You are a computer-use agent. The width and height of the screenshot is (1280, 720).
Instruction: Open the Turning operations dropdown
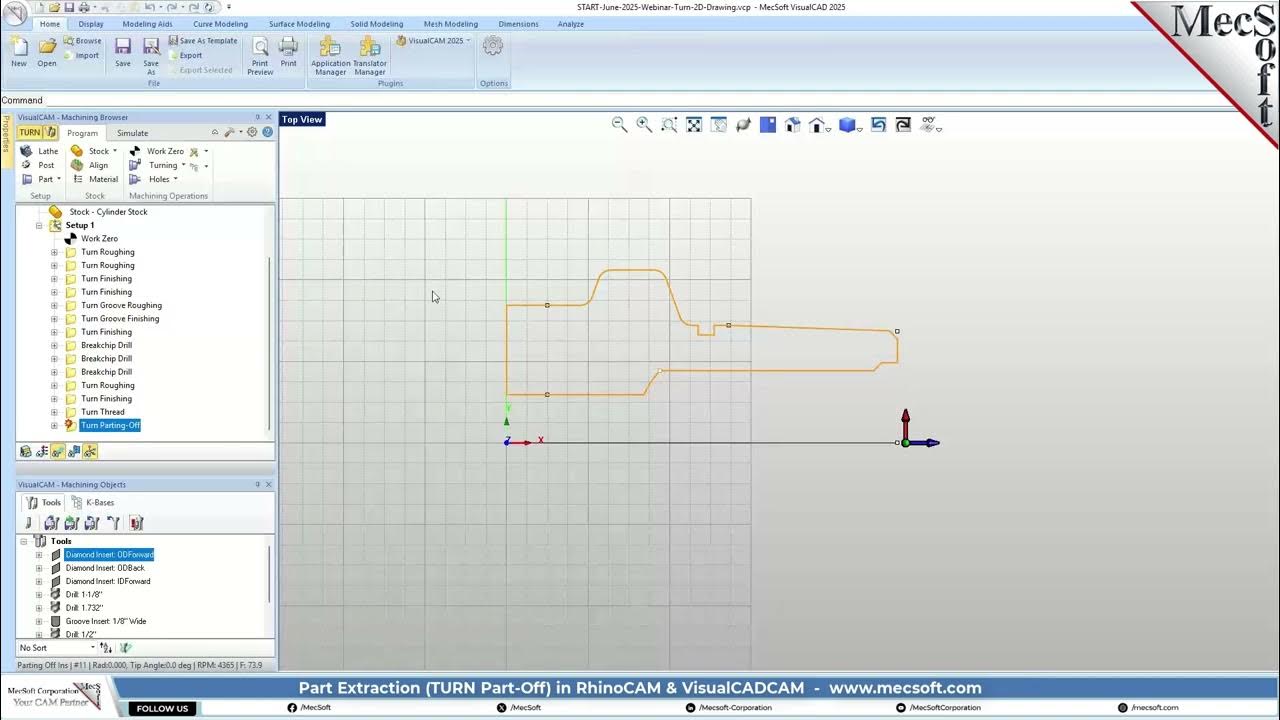tap(183, 165)
